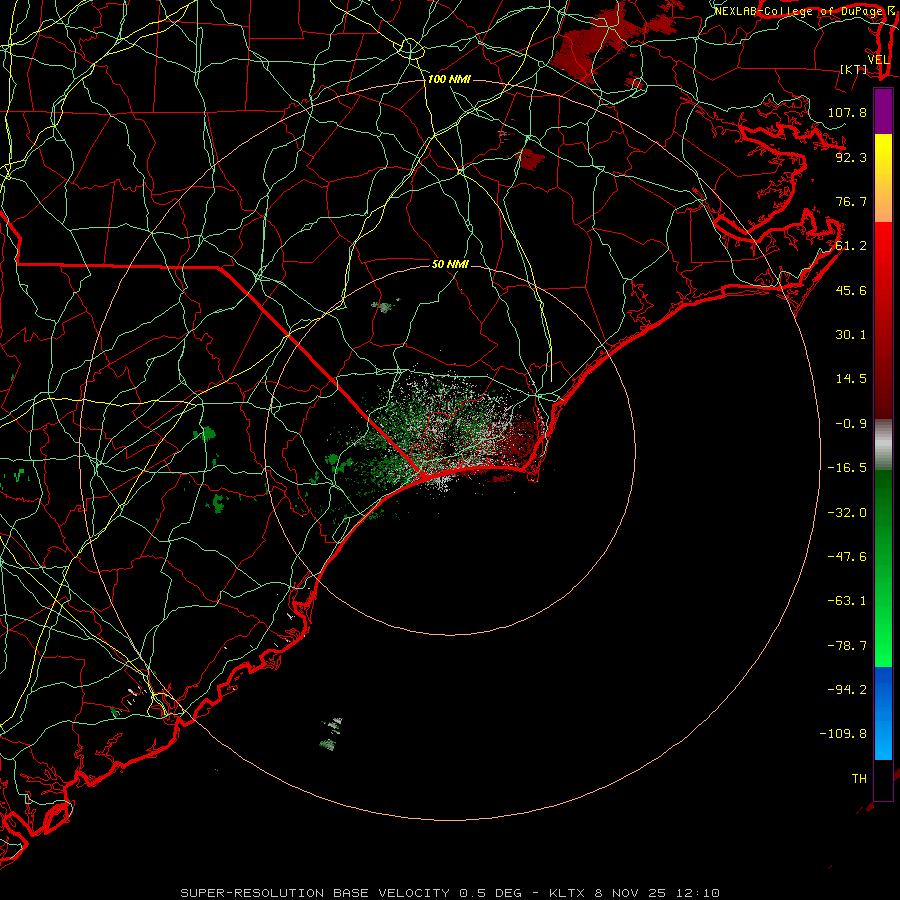Pick the blue segment of the velocity color bar
This screenshot has width=900, height=900.
[x=883, y=713]
